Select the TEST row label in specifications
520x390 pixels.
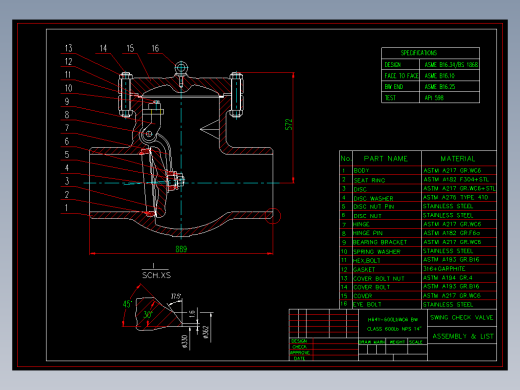390,98
